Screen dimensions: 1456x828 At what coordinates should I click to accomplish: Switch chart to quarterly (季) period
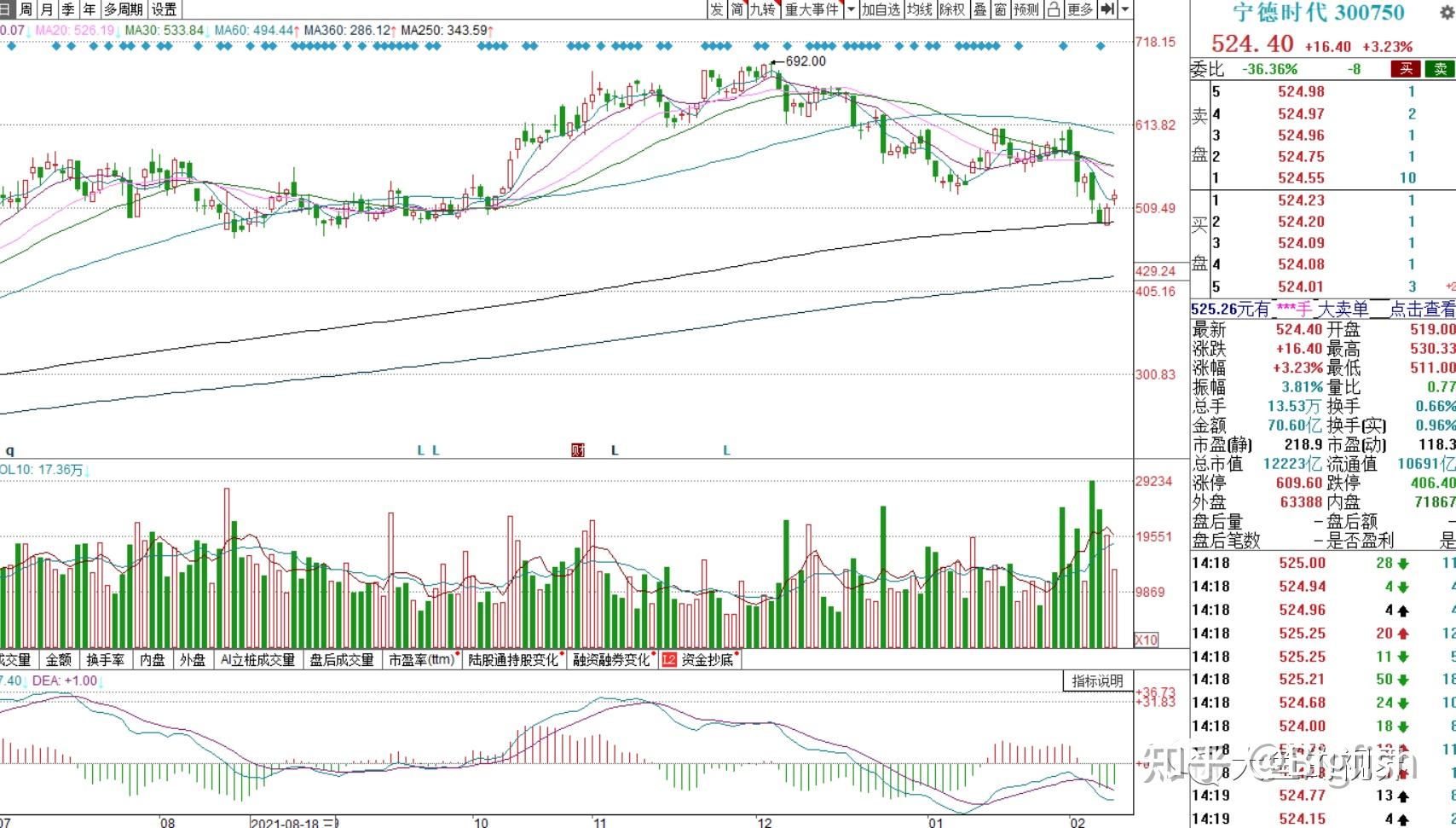[x=68, y=9]
